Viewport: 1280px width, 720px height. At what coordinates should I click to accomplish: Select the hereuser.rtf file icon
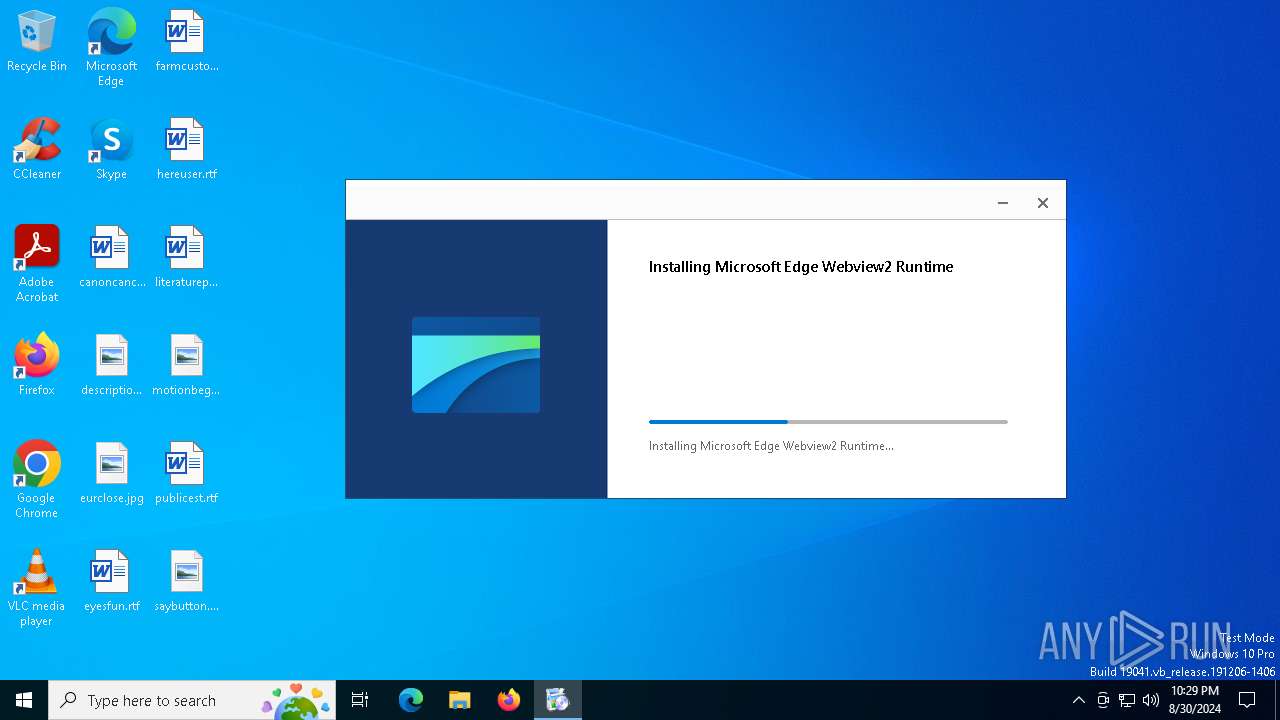click(x=186, y=150)
